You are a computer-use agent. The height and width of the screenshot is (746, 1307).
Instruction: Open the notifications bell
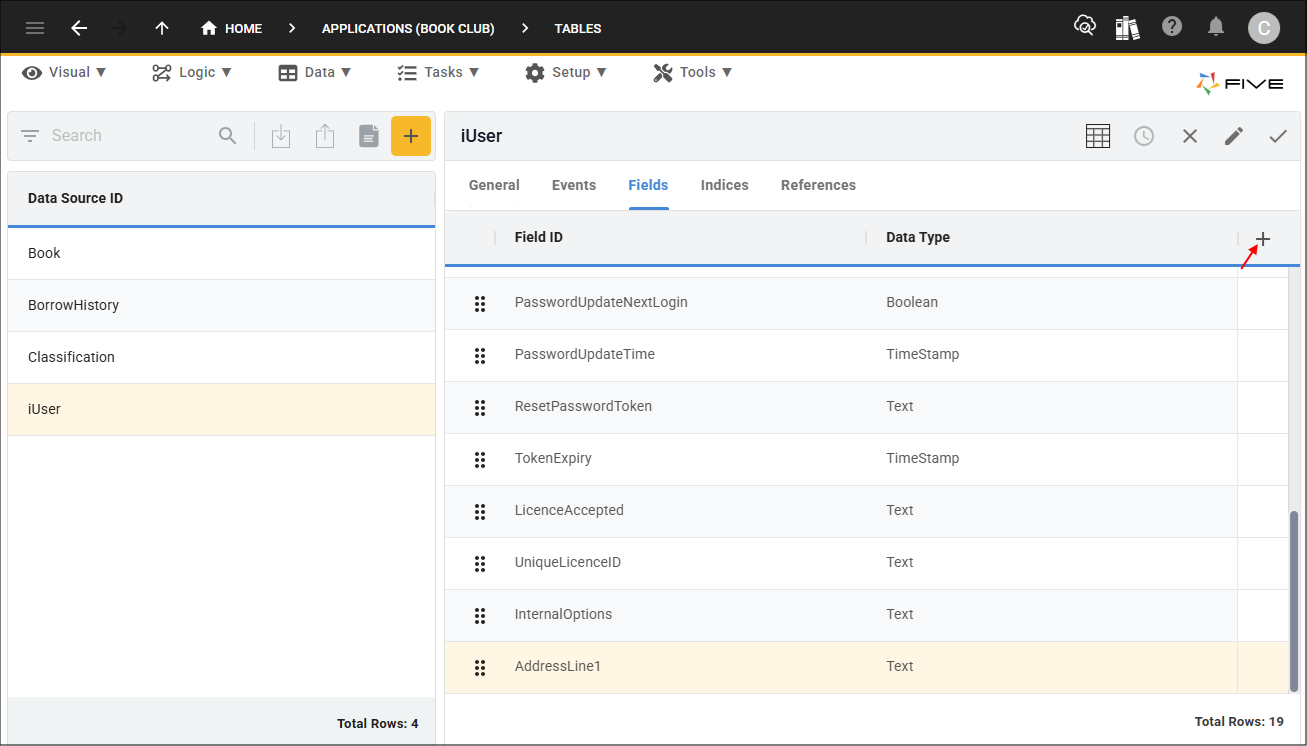click(x=1216, y=27)
